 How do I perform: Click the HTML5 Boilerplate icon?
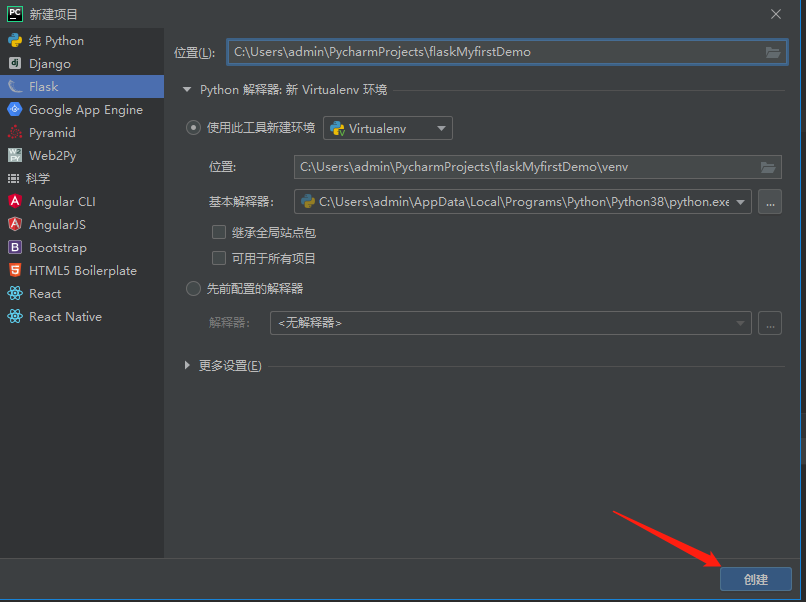coord(15,270)
